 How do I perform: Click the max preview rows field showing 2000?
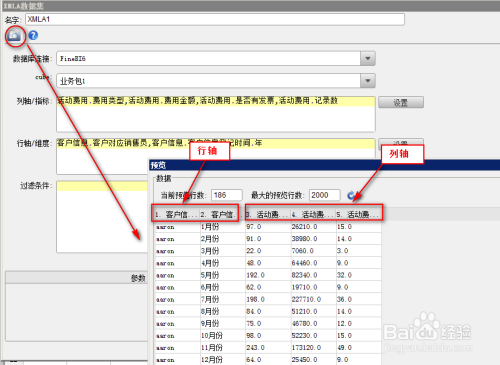[325, 195]
